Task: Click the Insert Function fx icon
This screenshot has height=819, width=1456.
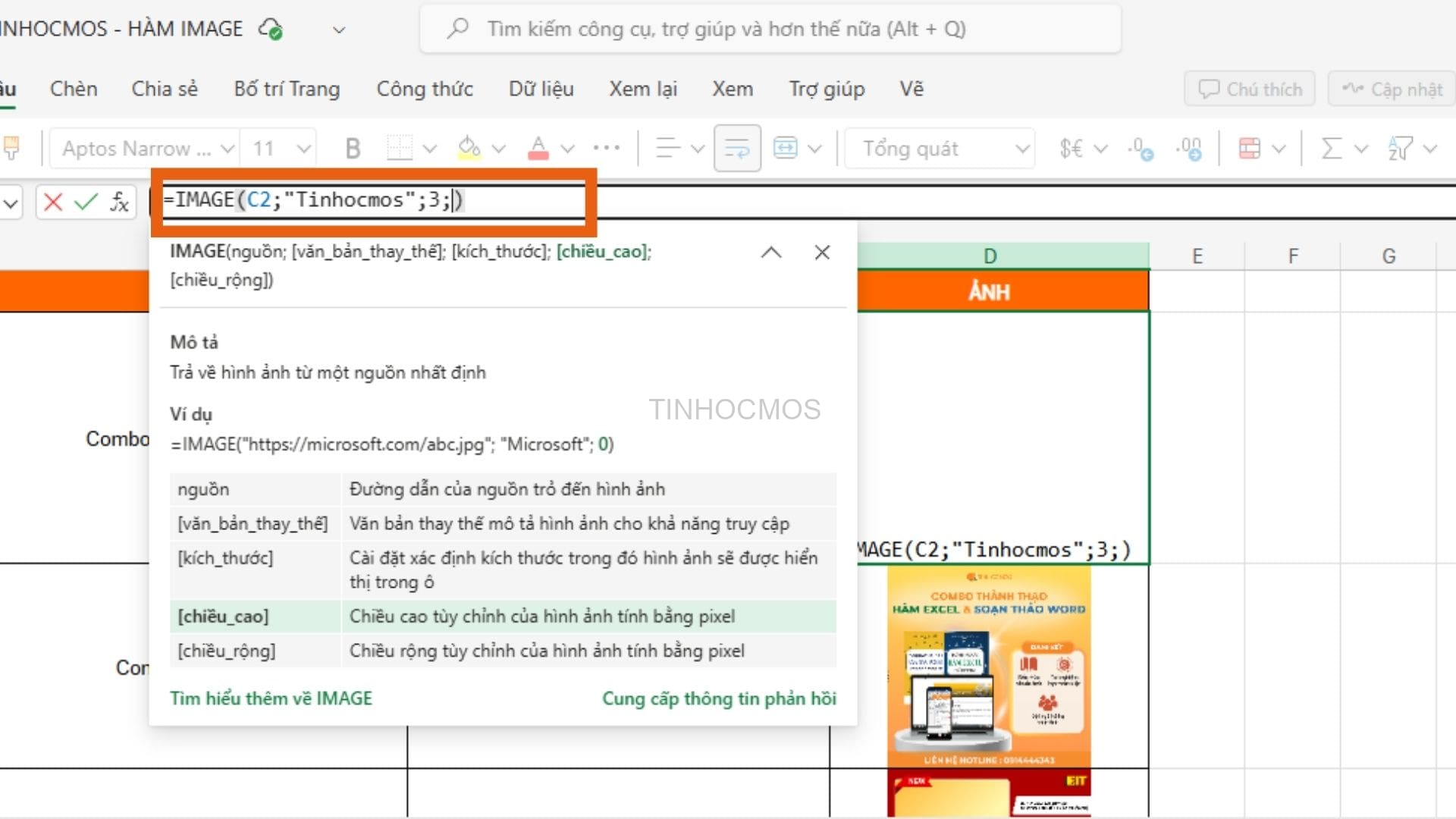Action: 120,202
